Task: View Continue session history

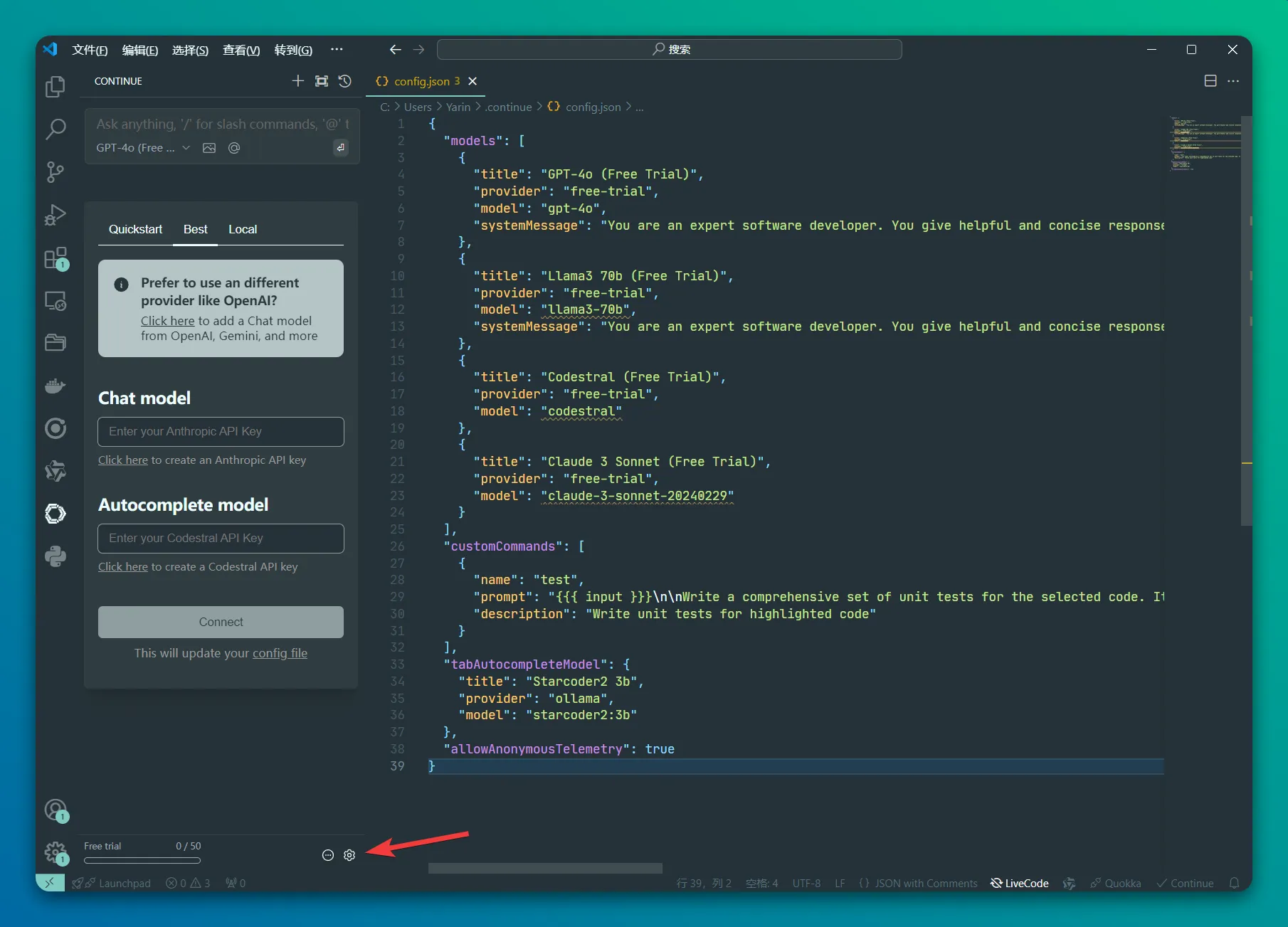Action: (x=345, y=81)
